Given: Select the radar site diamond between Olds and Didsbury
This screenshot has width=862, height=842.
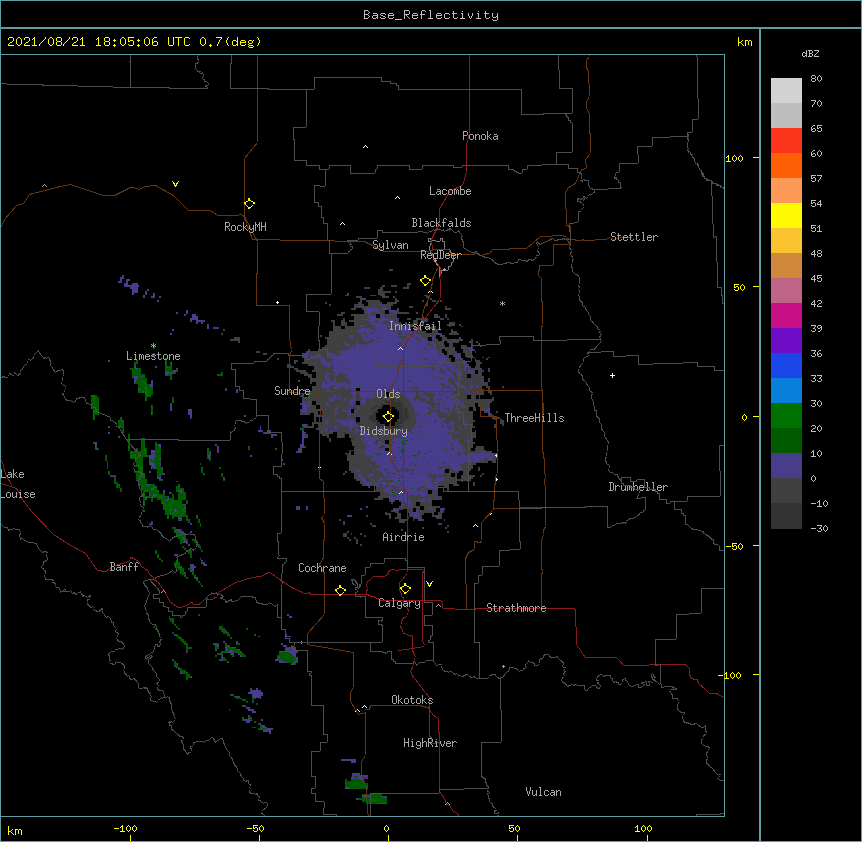Looking at the screenshot, I should [388, 416].
